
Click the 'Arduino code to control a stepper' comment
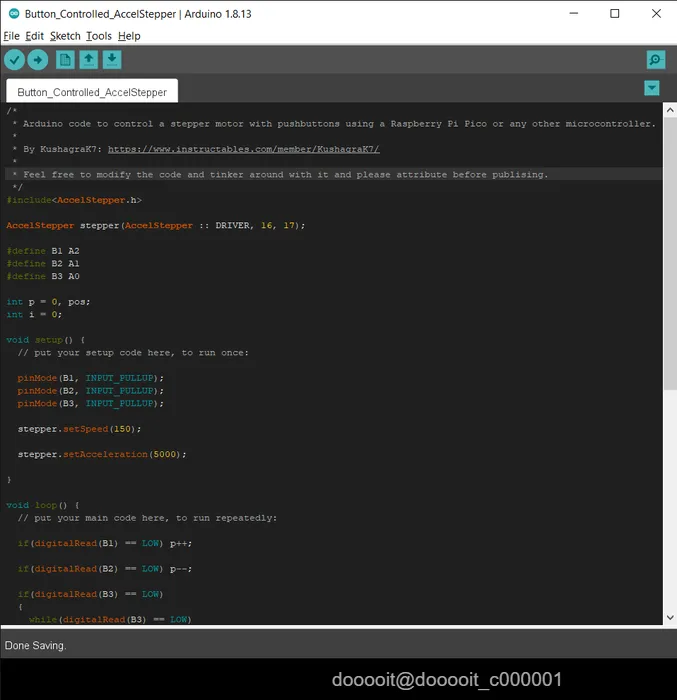click(334, 124)
